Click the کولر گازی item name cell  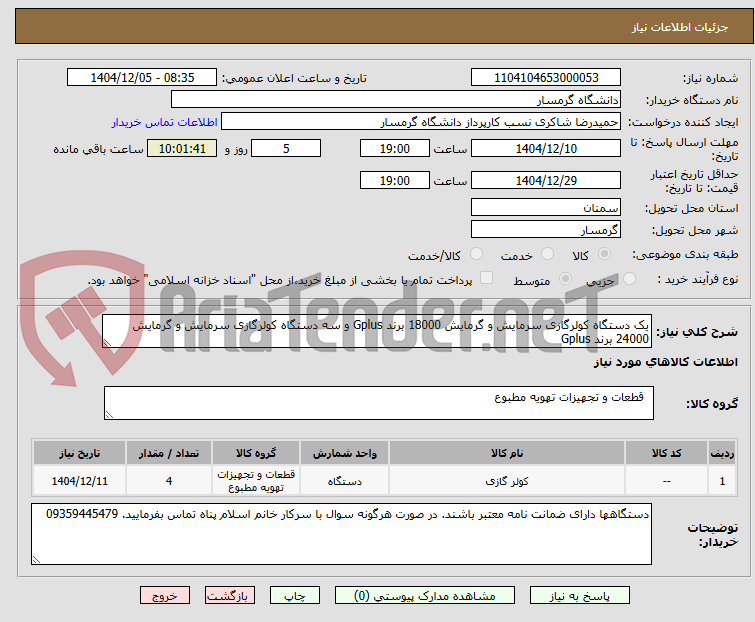click(x=507, y=481)
